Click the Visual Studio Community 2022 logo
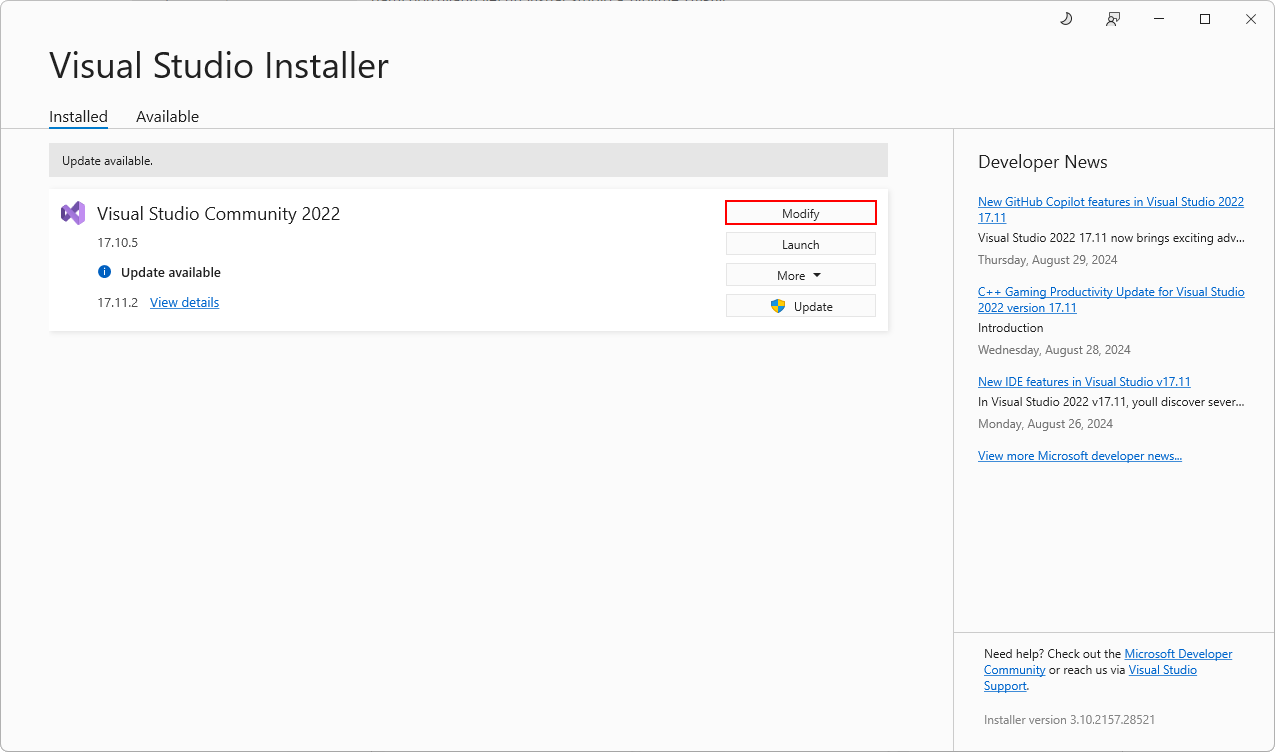The image size is (1275, 752). pyautogui.click(x=73, y=212)
